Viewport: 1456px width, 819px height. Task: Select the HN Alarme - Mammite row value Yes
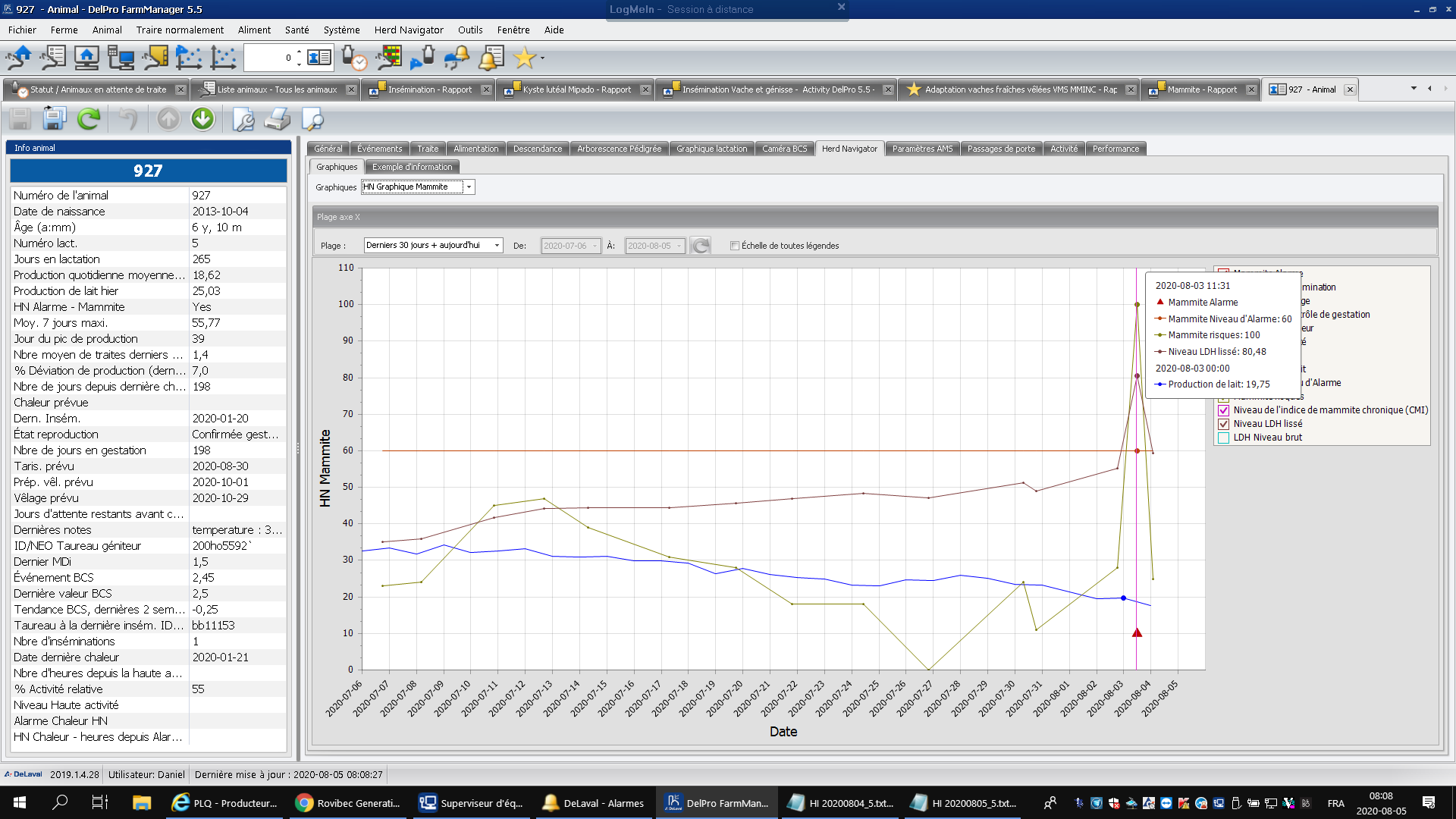[x=238, y=307]
